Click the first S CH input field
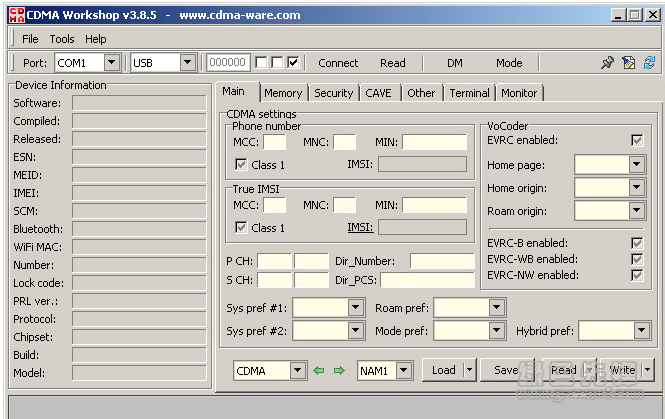 [x=274, y=280]
